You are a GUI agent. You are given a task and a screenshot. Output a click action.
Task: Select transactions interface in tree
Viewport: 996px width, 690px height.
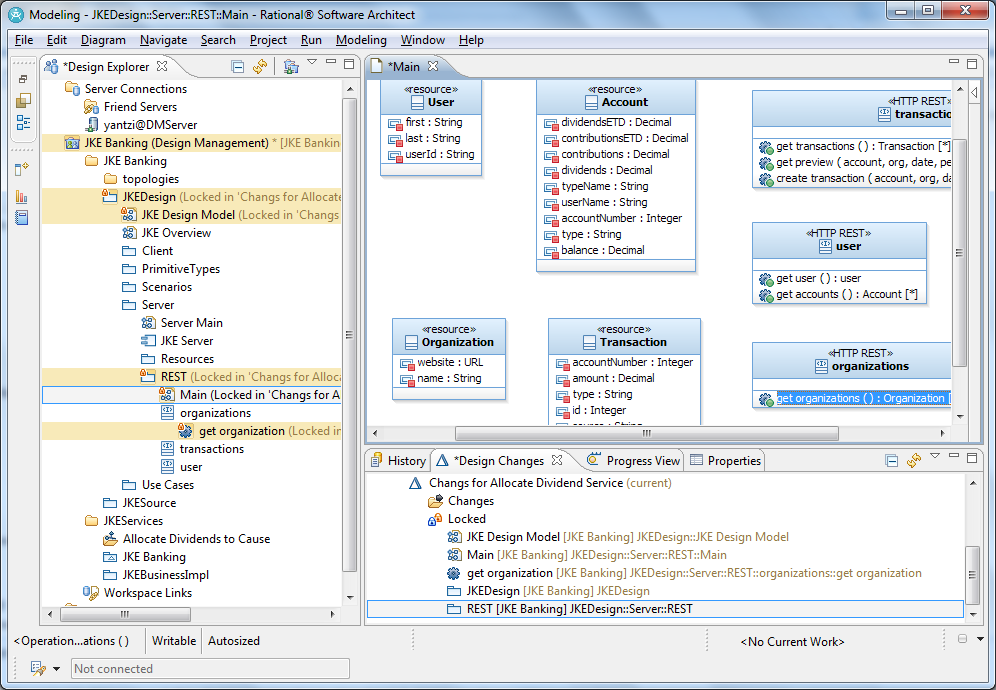212,449
